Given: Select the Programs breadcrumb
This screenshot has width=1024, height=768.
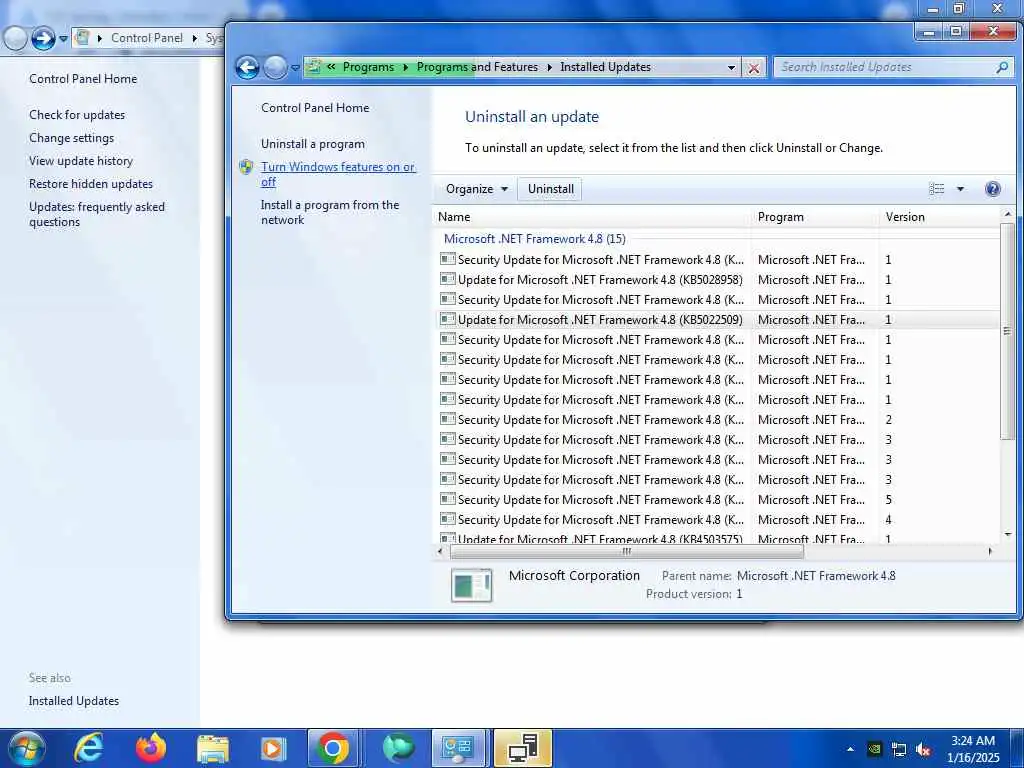Looking at the screenshot, I should tap(368, 67).
